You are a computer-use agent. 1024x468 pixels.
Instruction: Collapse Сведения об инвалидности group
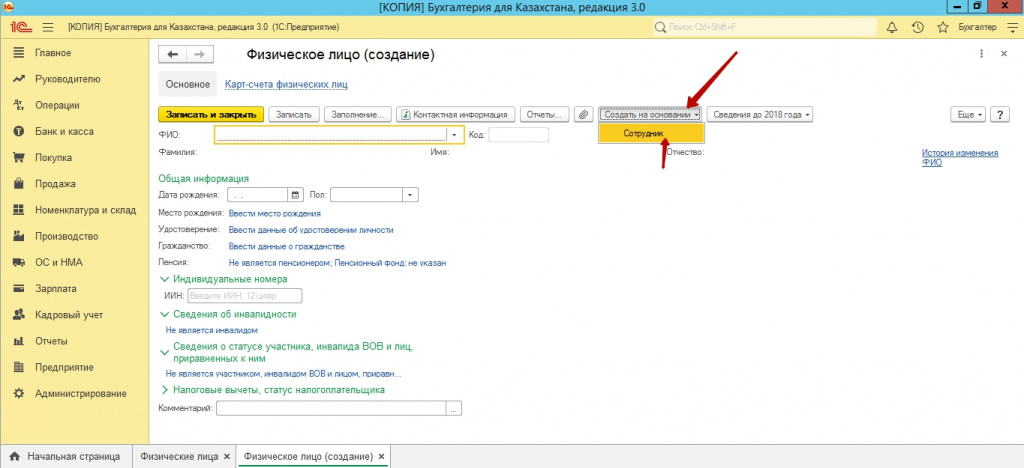(x=164, y=314)
